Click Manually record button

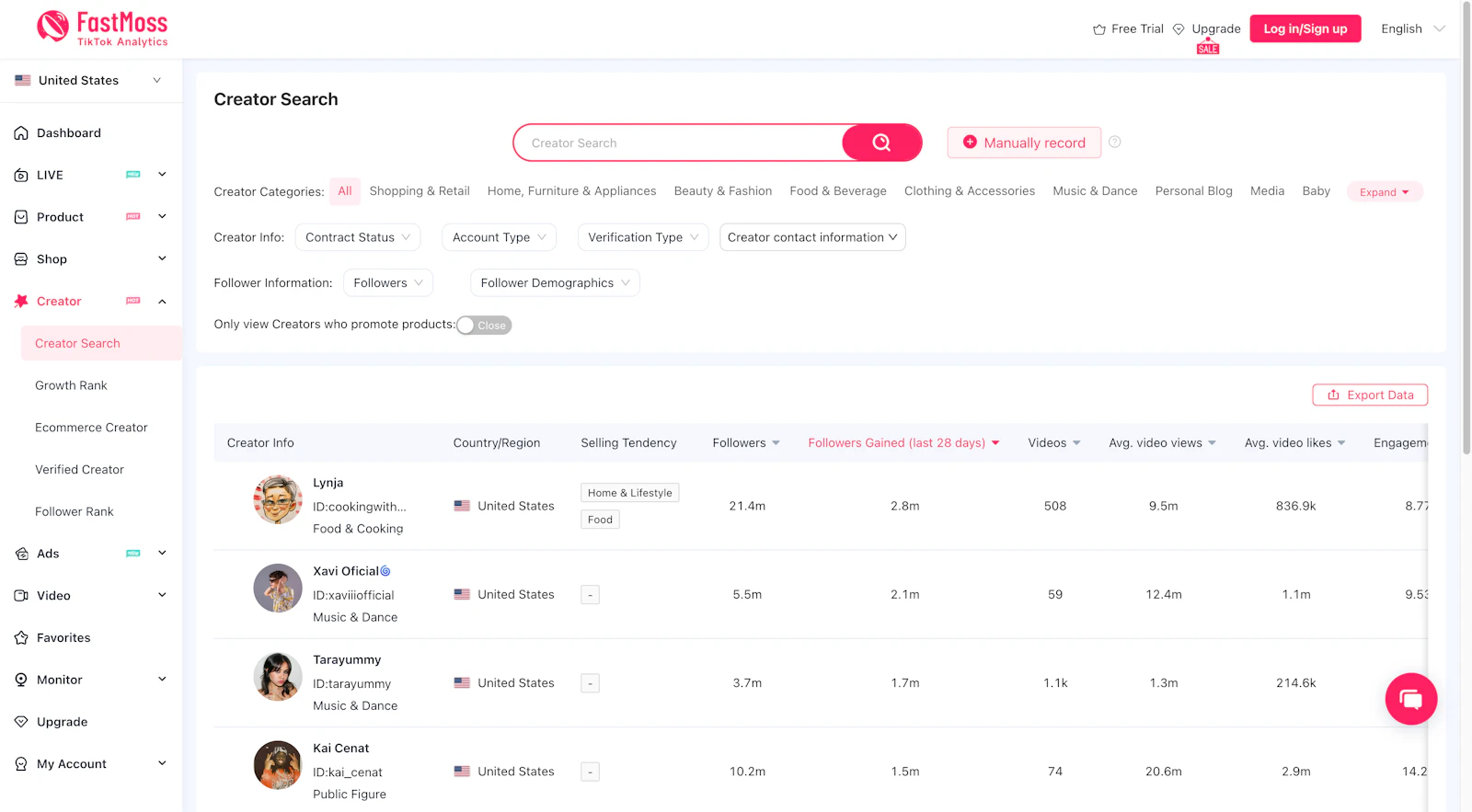(x=1024, y=143)
